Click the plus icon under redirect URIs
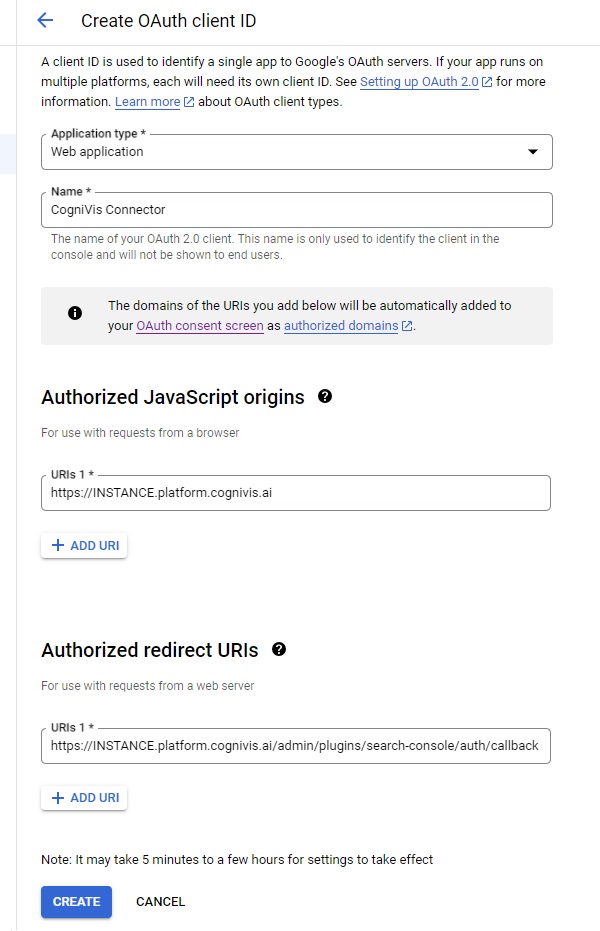 (58, 798)
